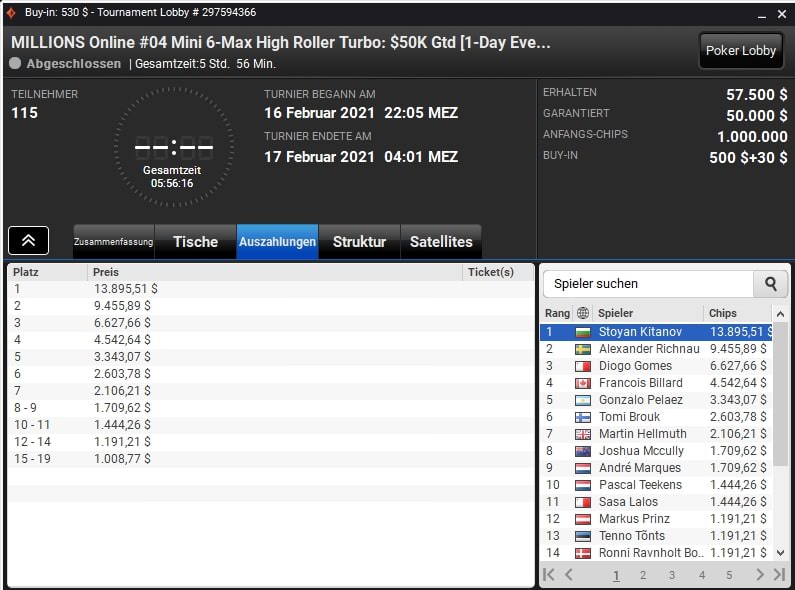
Task: Click player list scrollbar down arrow
Action: pos(780,552)
